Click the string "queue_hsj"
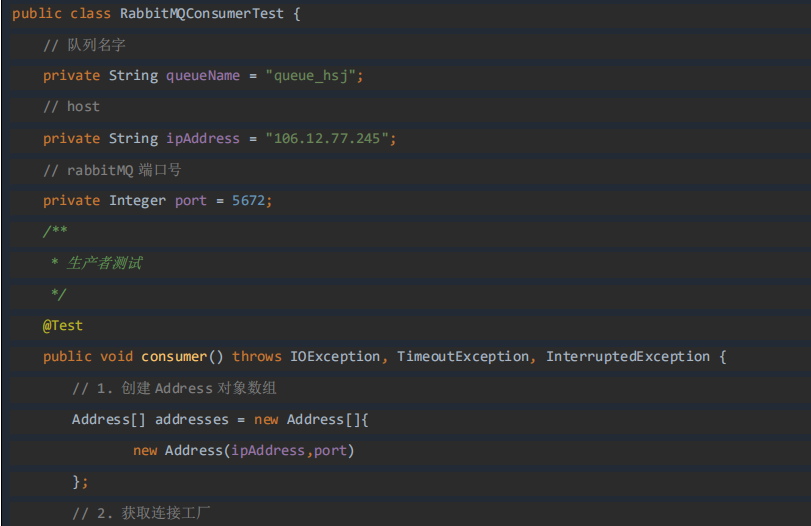Image resolution: width=811 pixels, height=526 pixels. [x=310, y=76]
